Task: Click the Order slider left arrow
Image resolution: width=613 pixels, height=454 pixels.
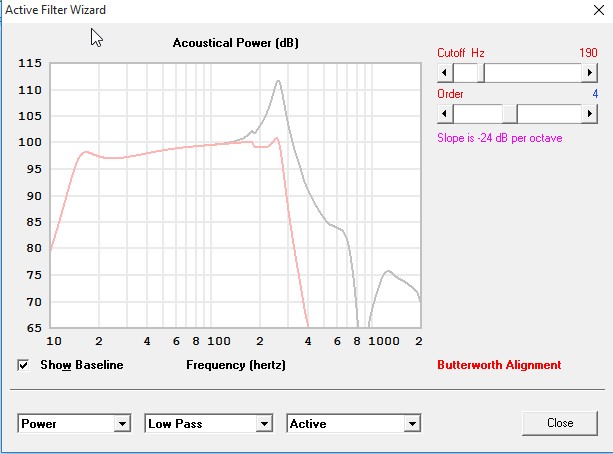Action: click(445, 114)
